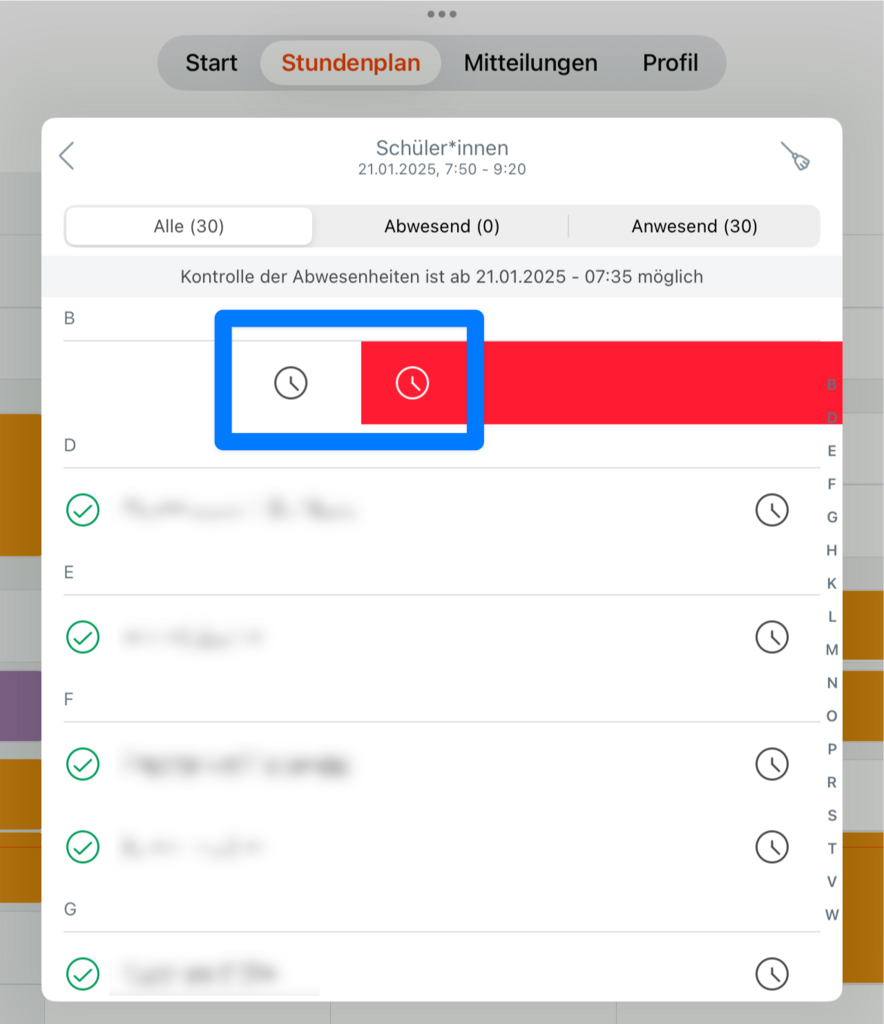884x1024 pixels.
Task: Tap the red late-arrival clock button
Action: (412, 383)
